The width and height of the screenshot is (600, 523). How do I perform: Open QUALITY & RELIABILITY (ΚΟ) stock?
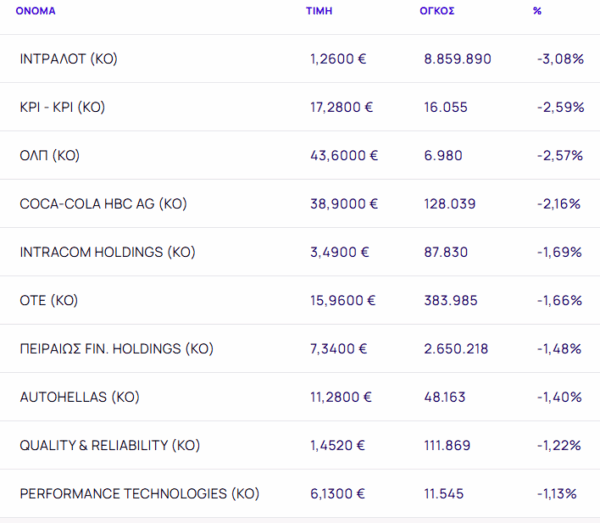108,445
